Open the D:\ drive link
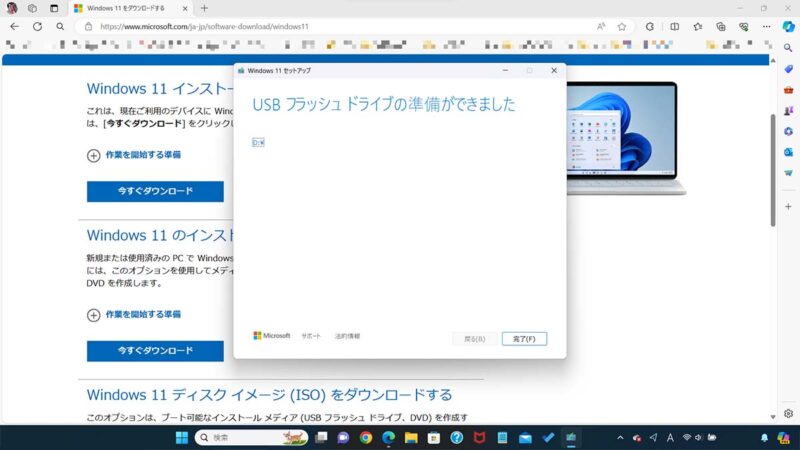This screenshot has height=450, width=800. [x=257, y=143]
